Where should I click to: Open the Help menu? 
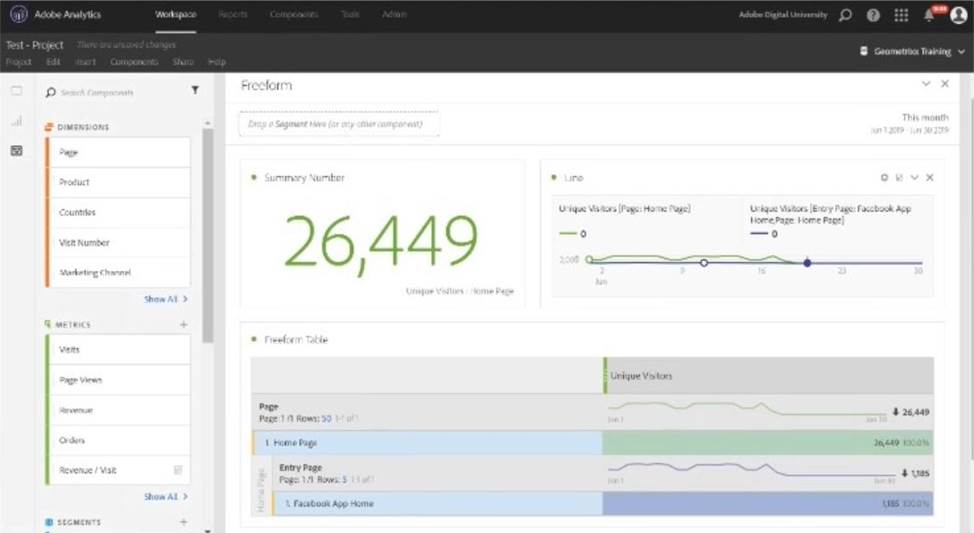point(217,62)
